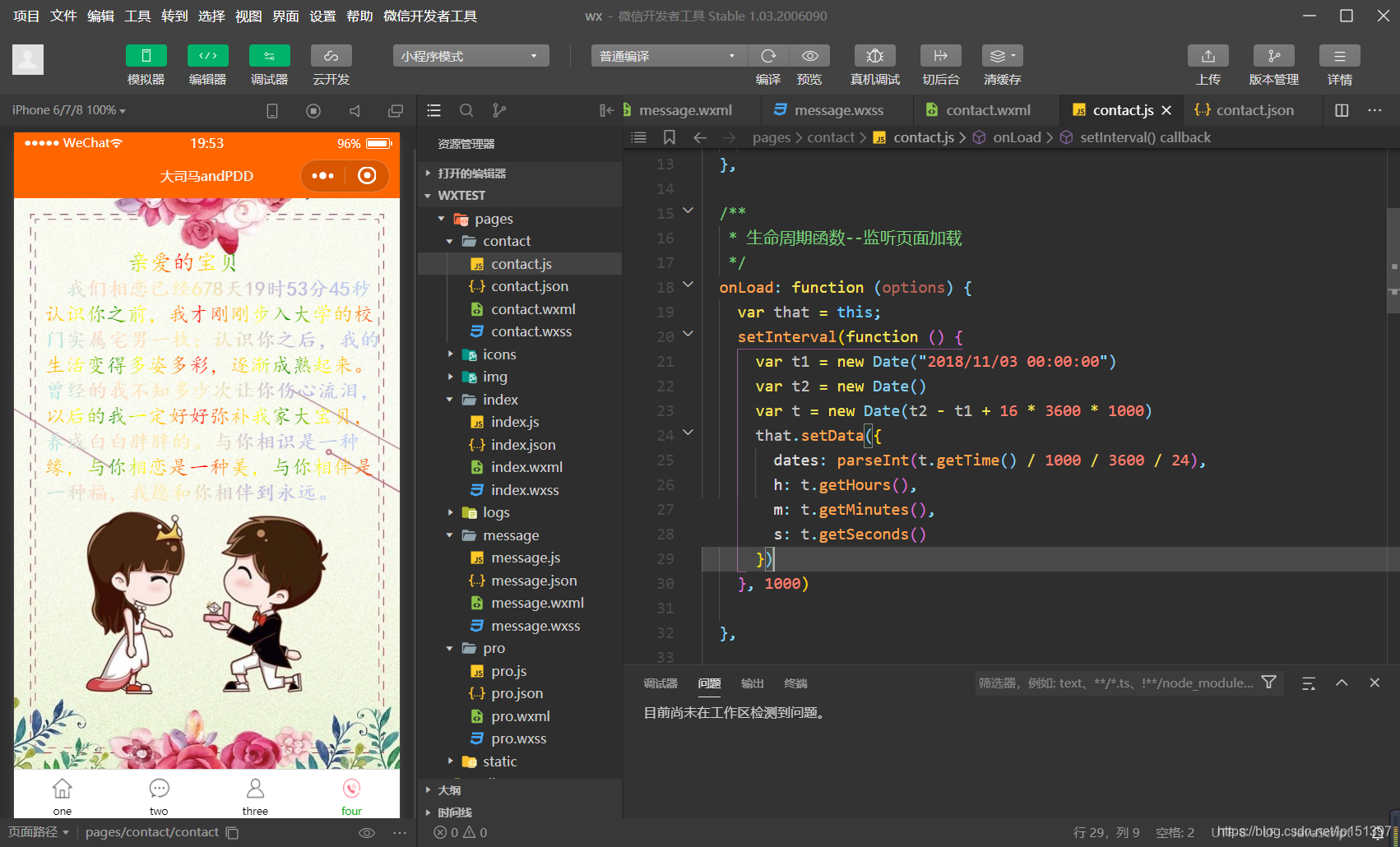Open the 普通编译 compile mode dropdown
The image size is (1400, 847).
pyautogui.click(x=669, y=56)
